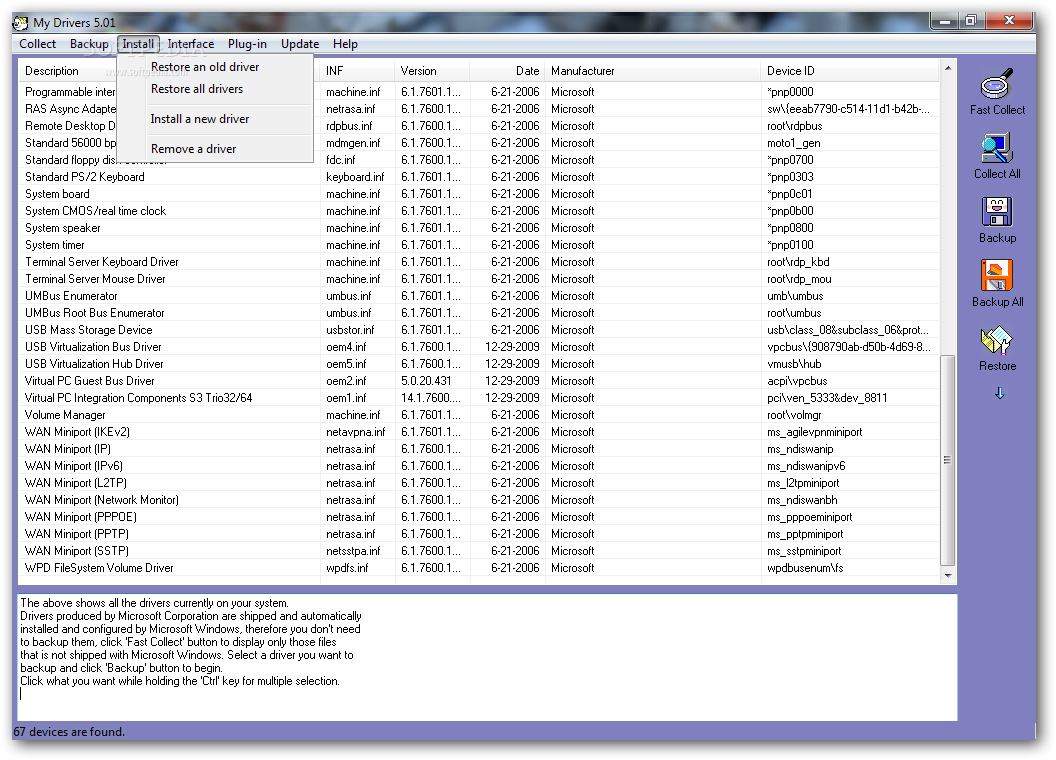Select USB Virtualization Hub Driver row
Viewport: 1056px width, 760px height.
tap(479, 364)
